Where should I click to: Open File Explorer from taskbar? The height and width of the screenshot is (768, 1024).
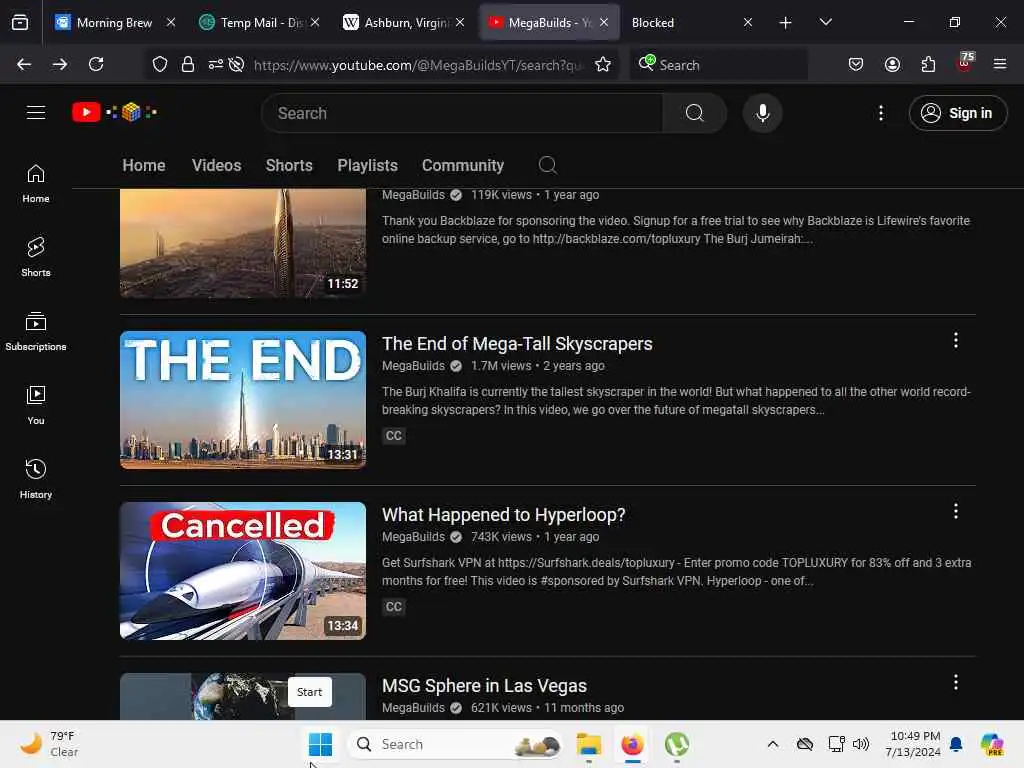click(x=588, y=744)
